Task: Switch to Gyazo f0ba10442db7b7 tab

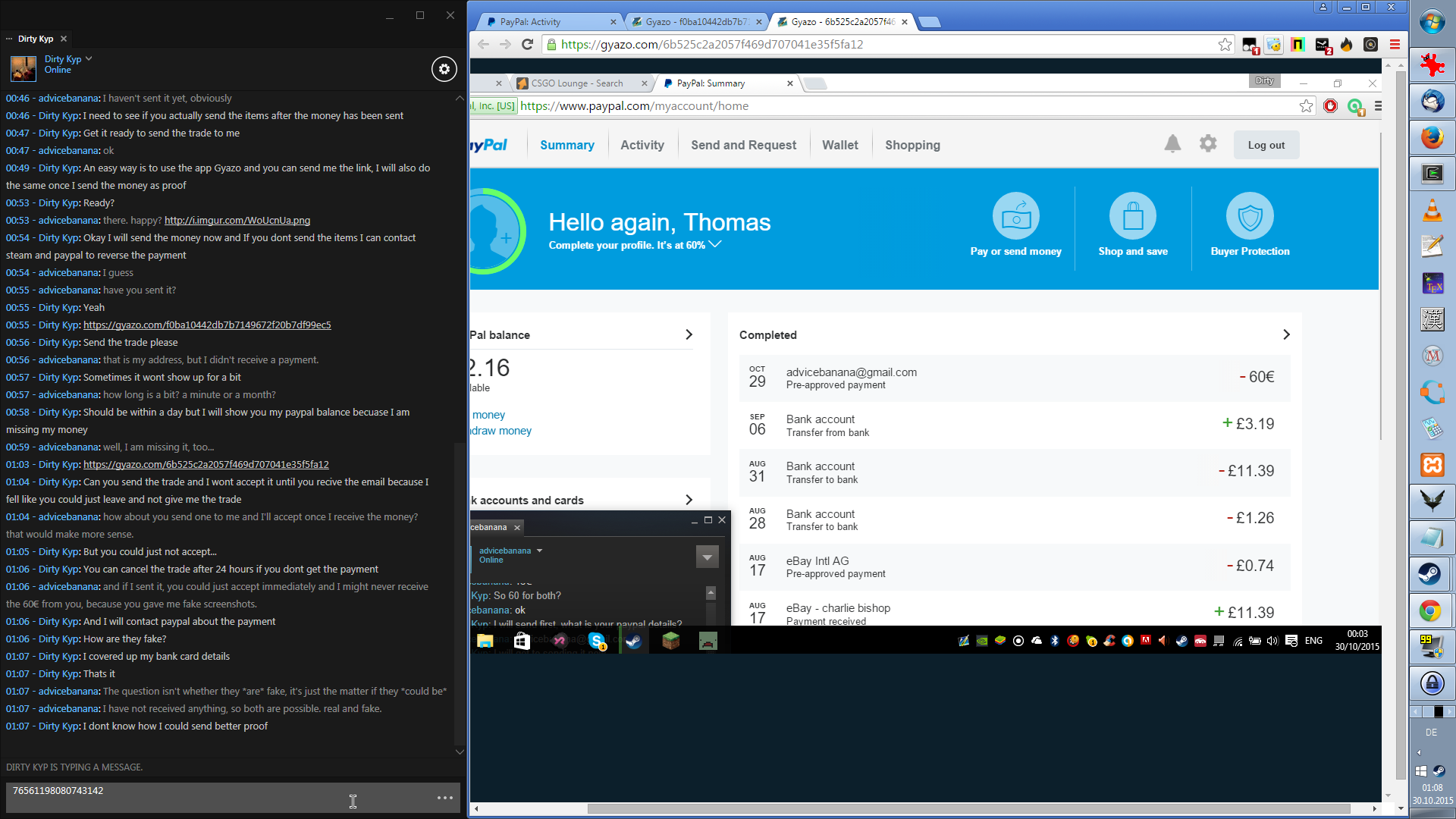Action: [694, 22]
